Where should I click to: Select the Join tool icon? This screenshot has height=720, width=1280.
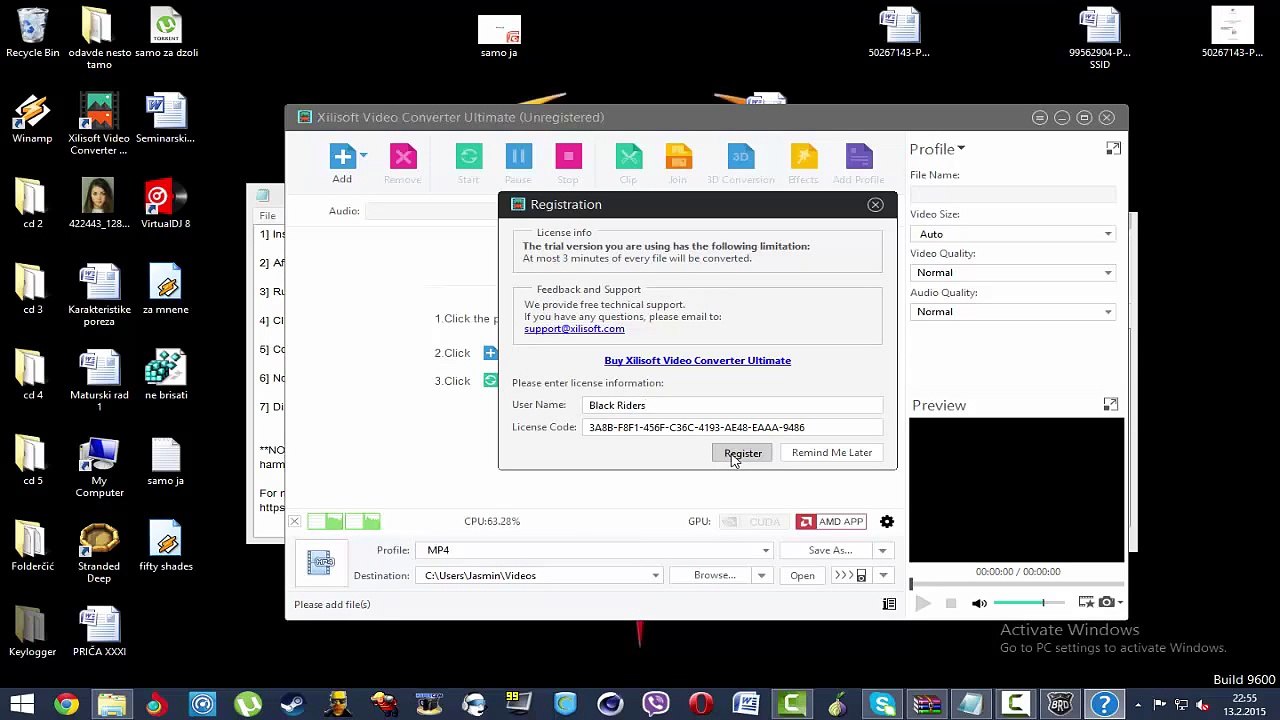click(x=678, y=156)
